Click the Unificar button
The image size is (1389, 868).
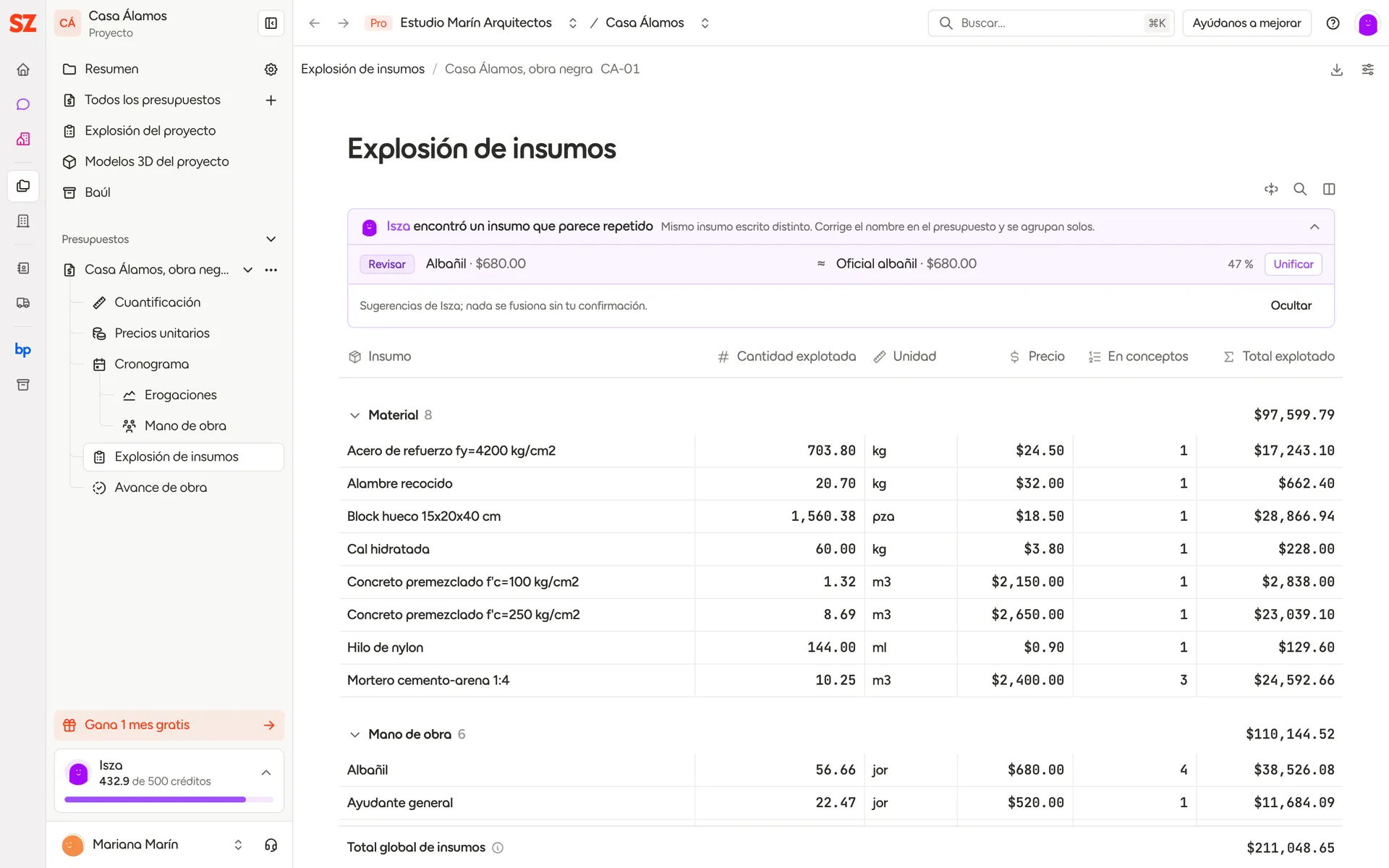point(1293,264)
